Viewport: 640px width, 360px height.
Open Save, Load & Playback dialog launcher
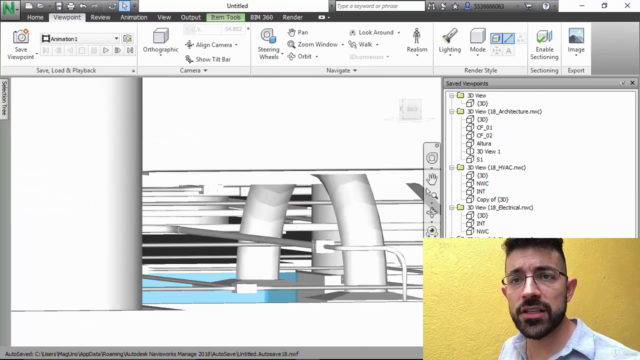pyautogui.click(x=133, y=71)
